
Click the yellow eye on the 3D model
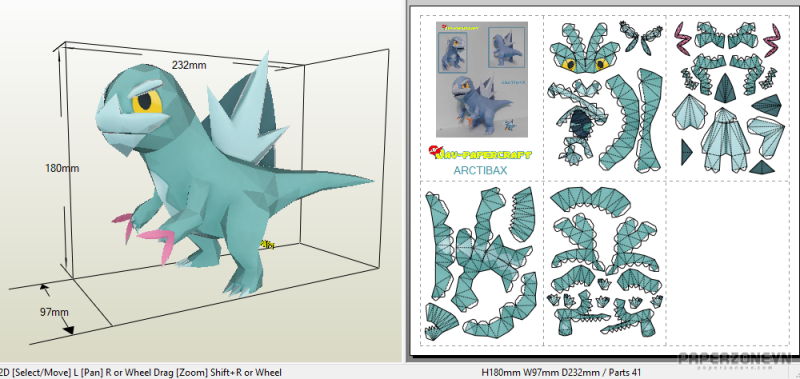[147, 102]
